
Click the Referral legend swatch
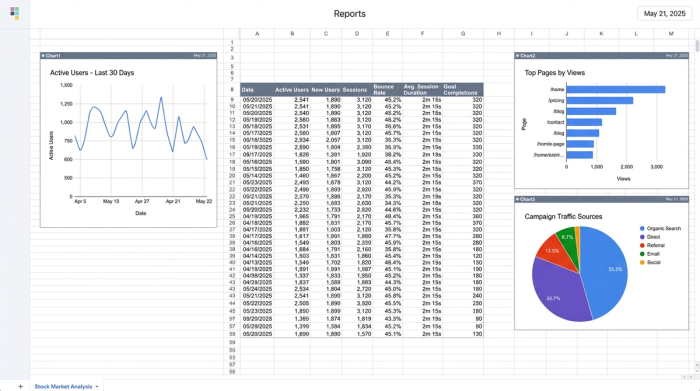(x=642, y=245)
